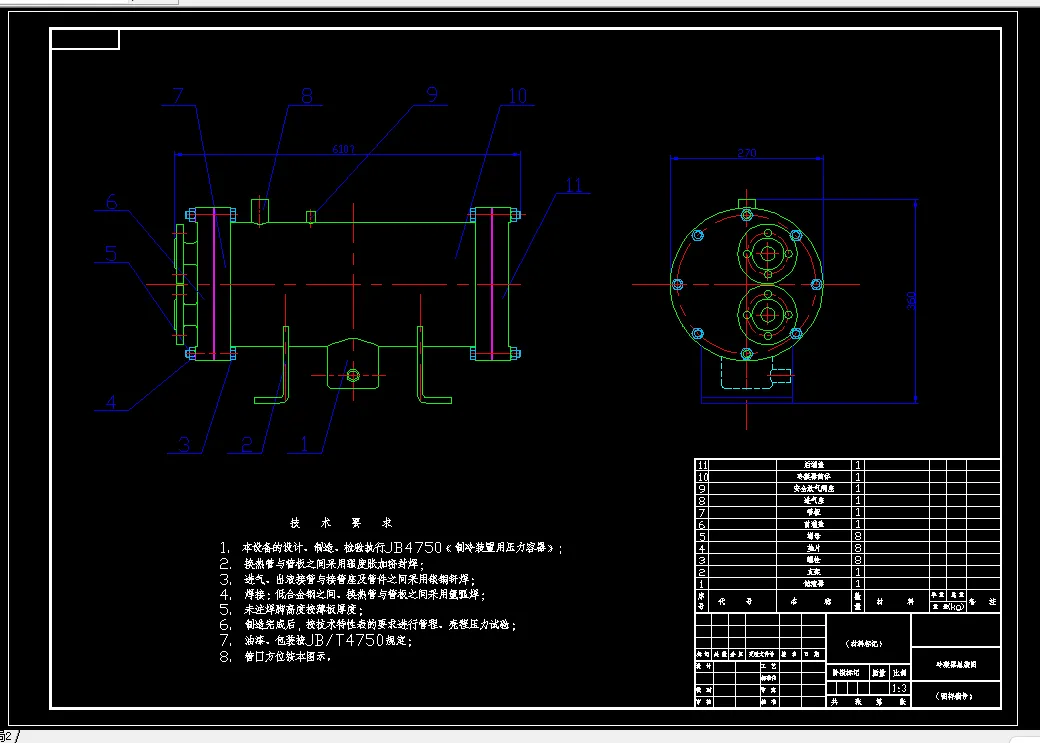Select blue callout number 5 left of the vessel
1040x743 pixels.
(111, 253)
